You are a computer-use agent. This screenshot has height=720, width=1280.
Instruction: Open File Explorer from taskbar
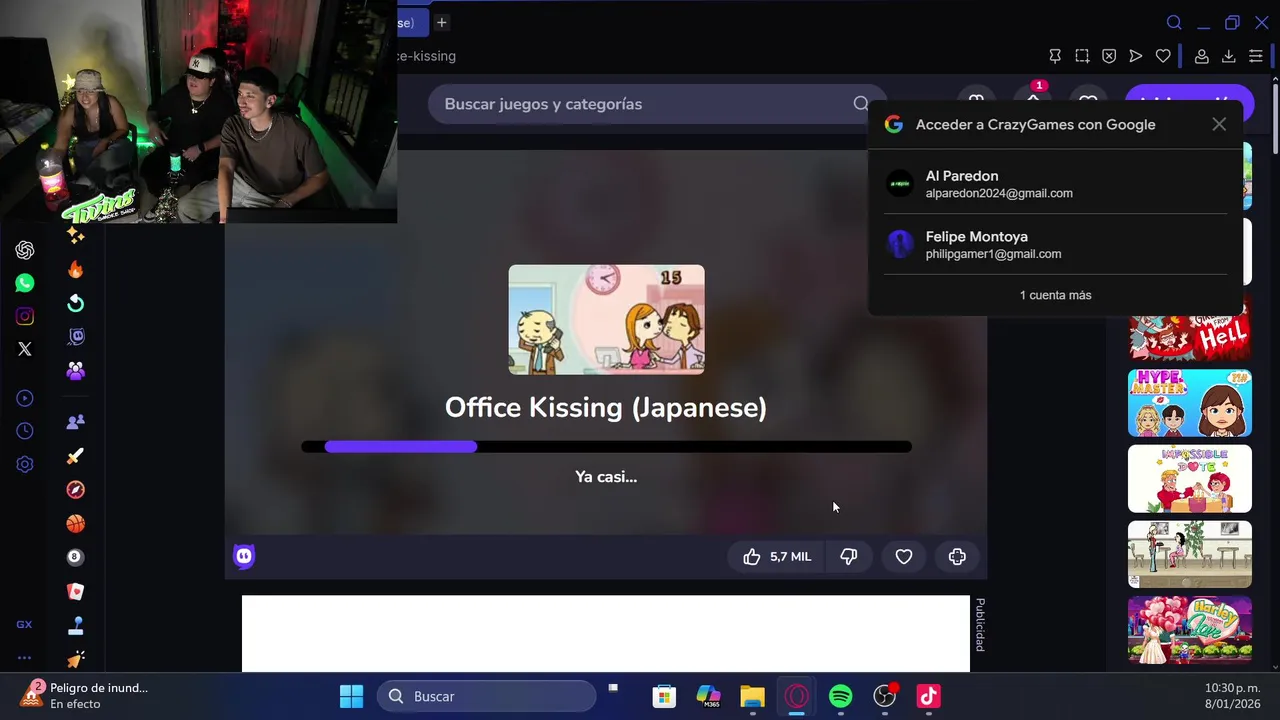pos(752,696)
